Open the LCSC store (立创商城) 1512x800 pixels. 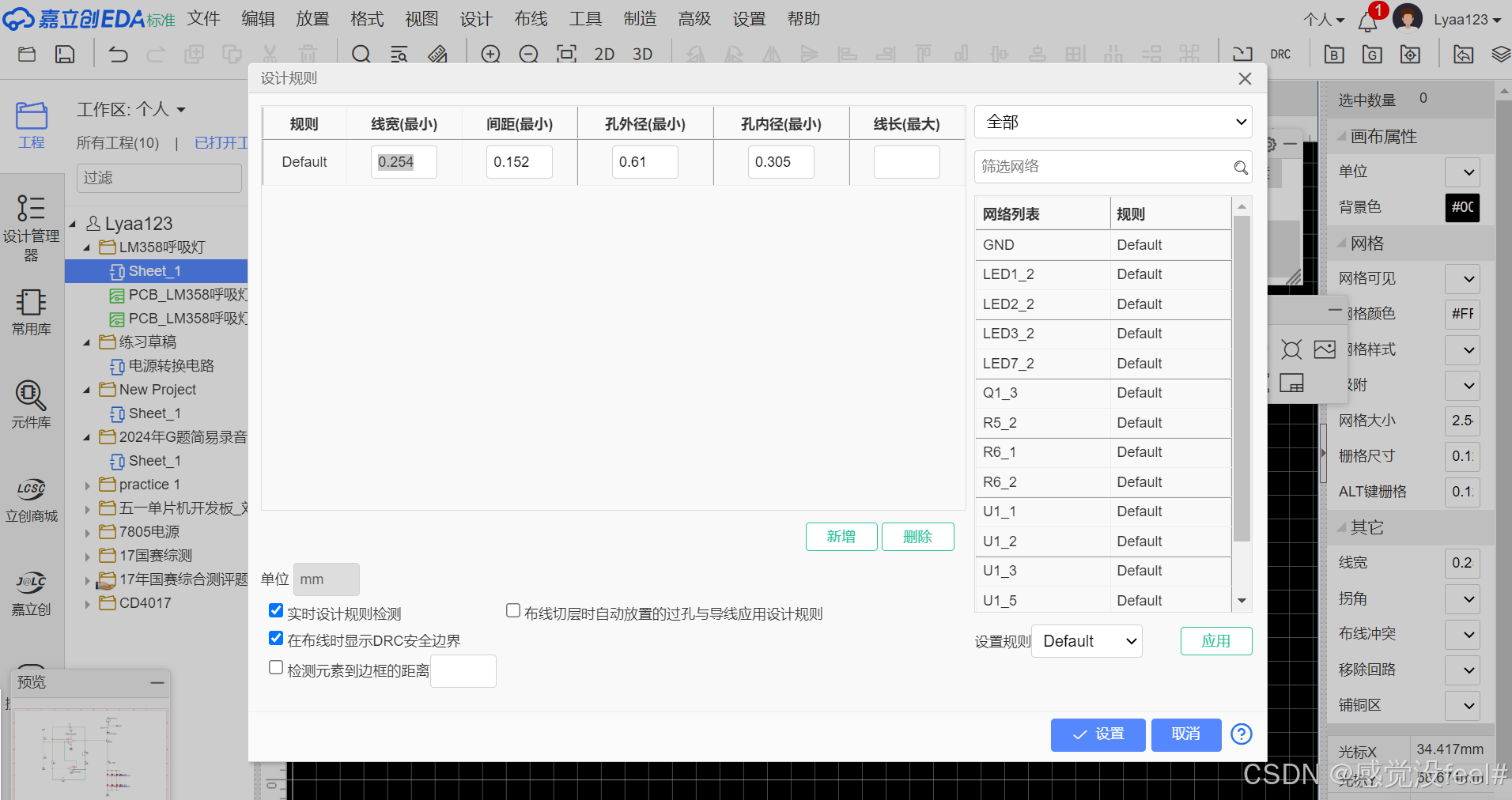point(32,500)
